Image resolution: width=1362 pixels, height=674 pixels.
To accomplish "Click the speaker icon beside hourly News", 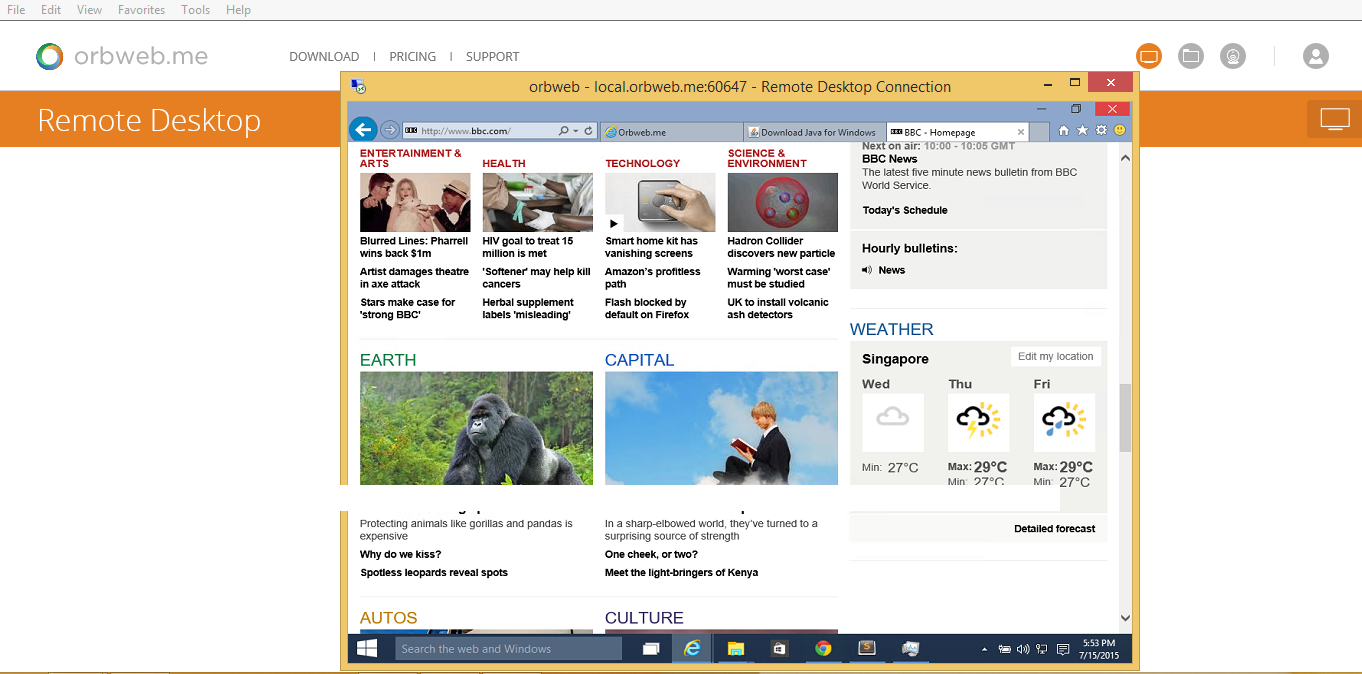I will [x=867, y=270].
